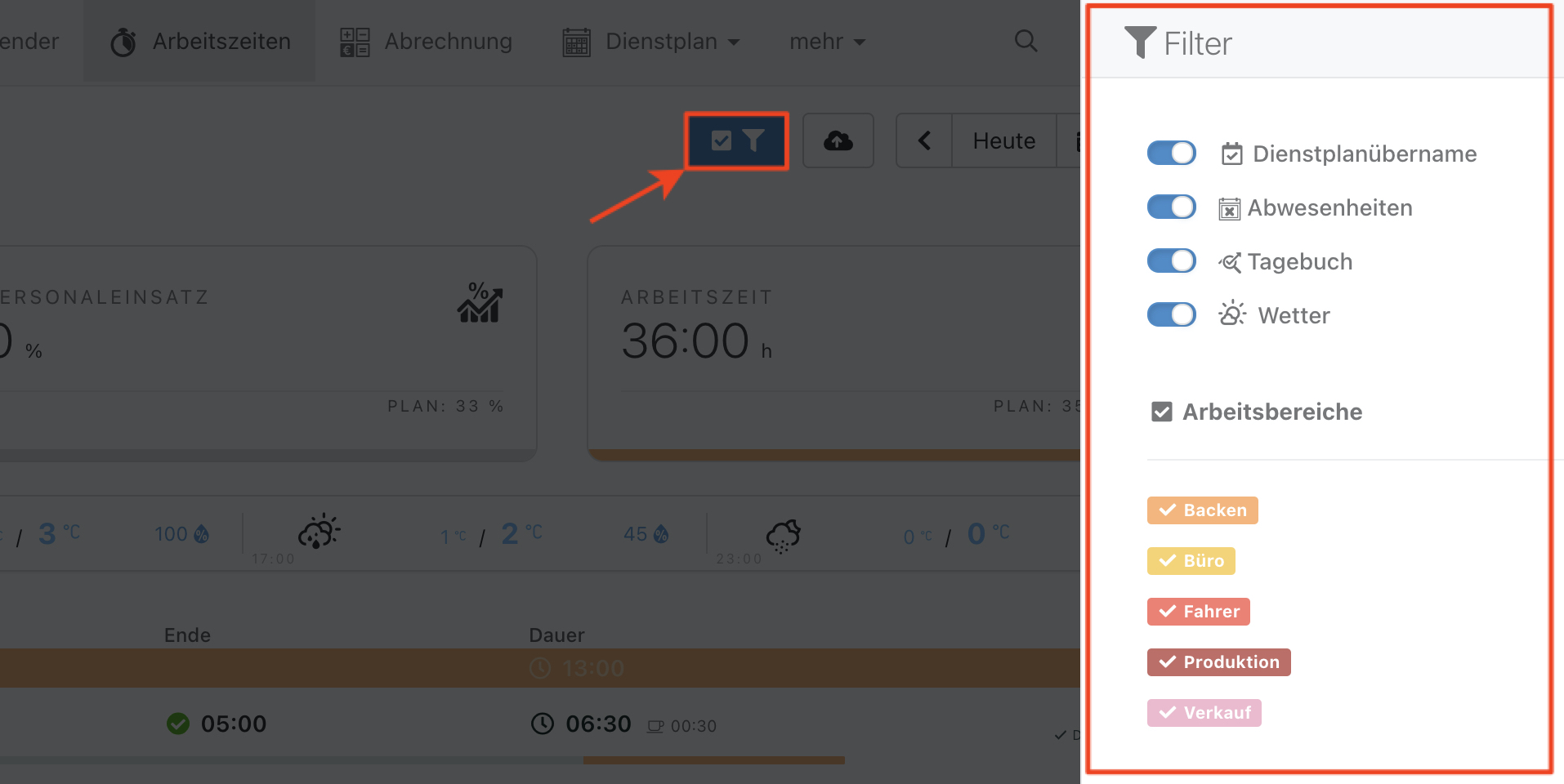
Task: Click the cloud upload button
Action: (x=838, y=140)
